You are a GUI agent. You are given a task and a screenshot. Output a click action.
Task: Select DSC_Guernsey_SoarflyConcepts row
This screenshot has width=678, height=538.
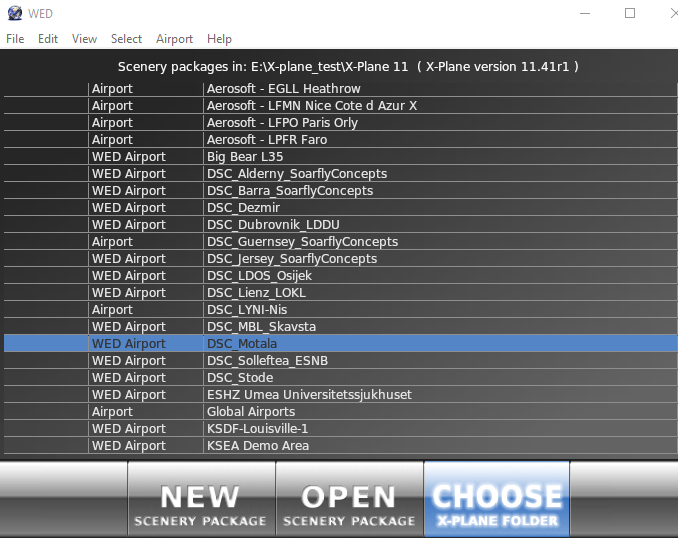click(341, 242)
